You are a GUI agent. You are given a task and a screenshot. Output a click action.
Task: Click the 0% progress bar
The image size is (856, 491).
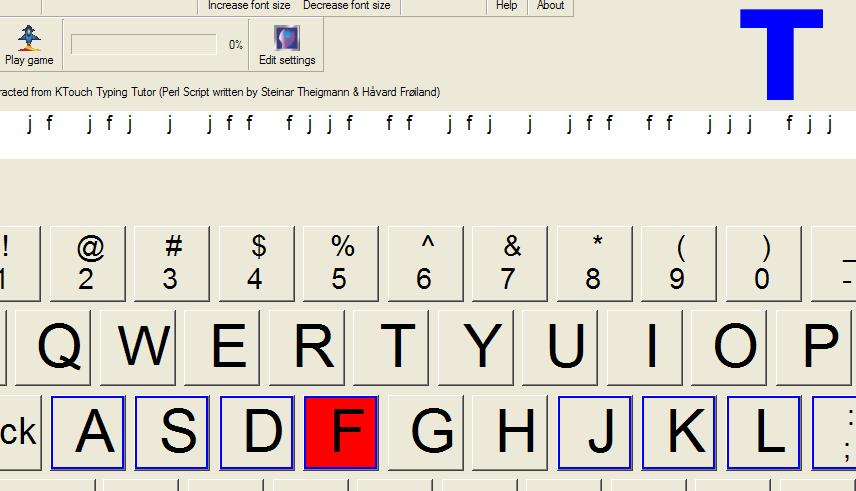pyautogui.click(x=144, y=44)
